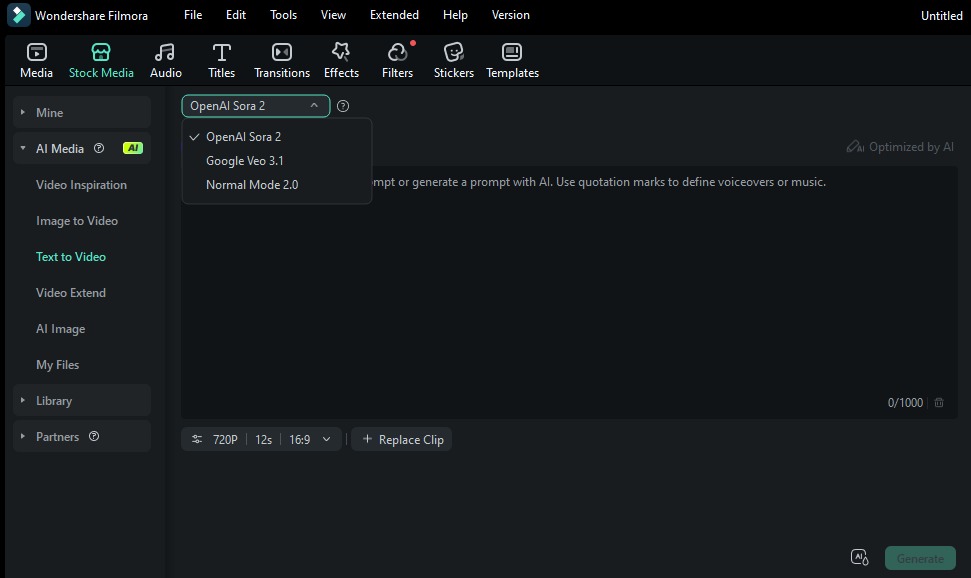Open the AI text enhancement icon near Generate
Screen dimensions: 971x578
860,557
